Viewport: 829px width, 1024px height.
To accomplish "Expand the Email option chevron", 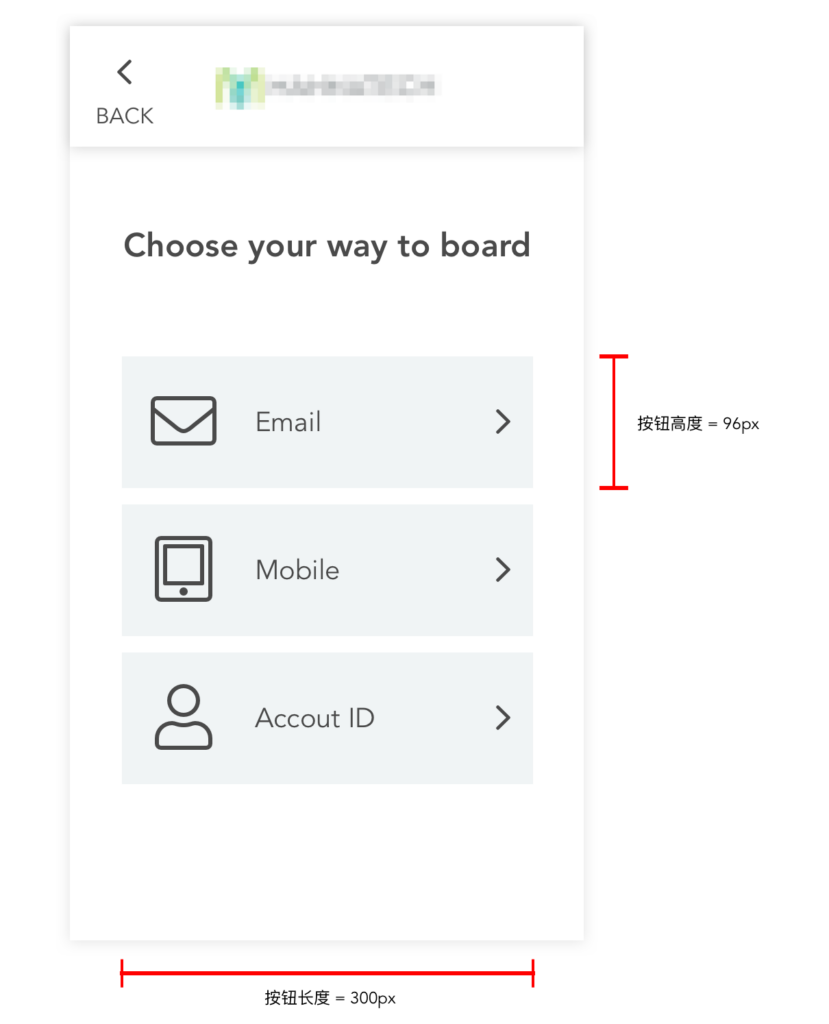I will pos(503,422).
